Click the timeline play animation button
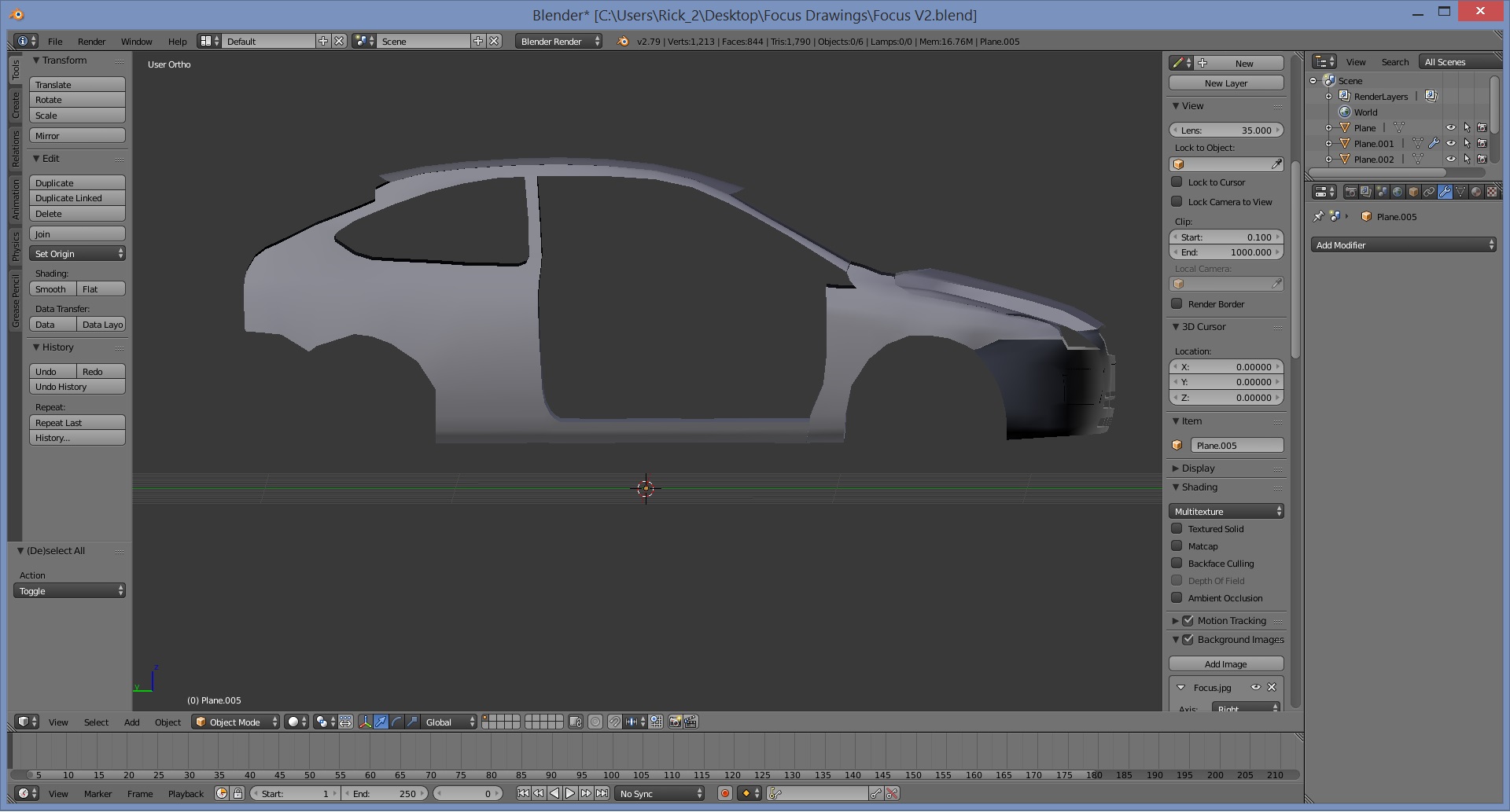The width and height of the screenshot is (1510, 812). pyautogui.click(x=570, y=794)
